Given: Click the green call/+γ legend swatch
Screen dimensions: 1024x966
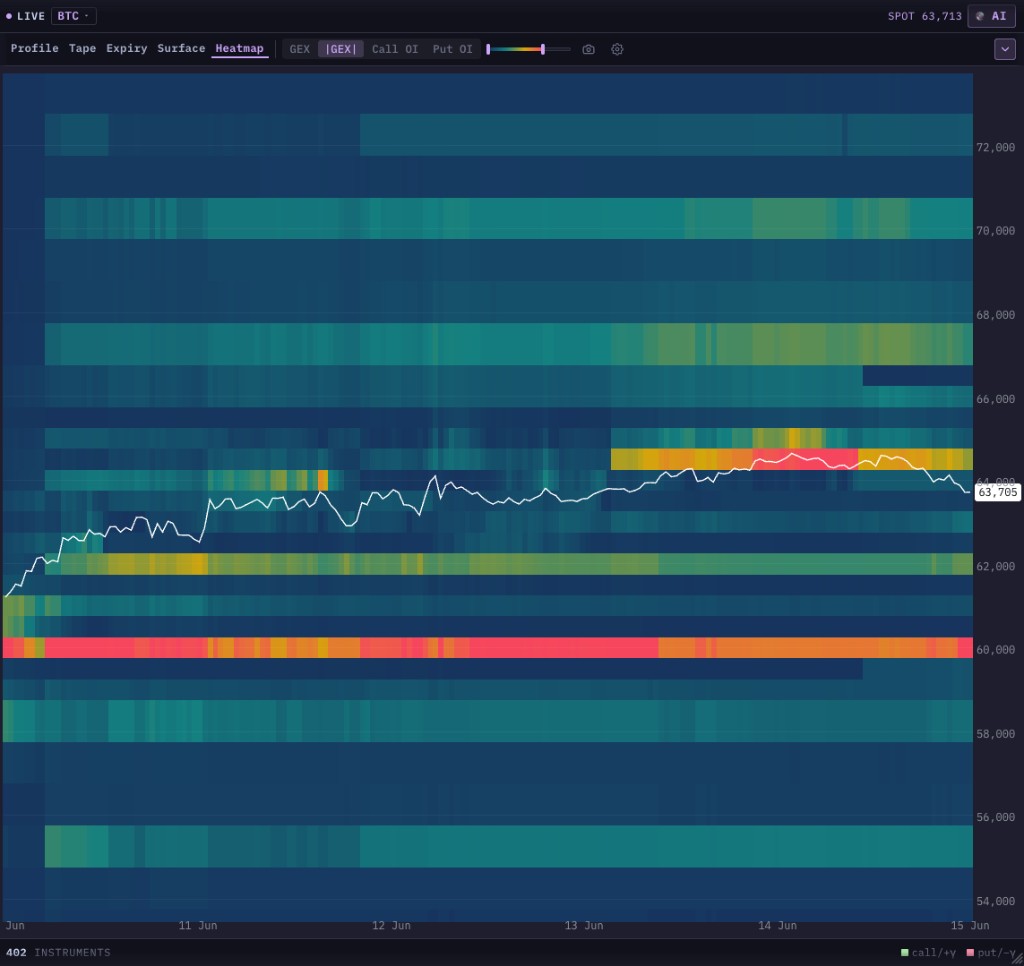Looking at the screenshot, I should tap(904, 953).
